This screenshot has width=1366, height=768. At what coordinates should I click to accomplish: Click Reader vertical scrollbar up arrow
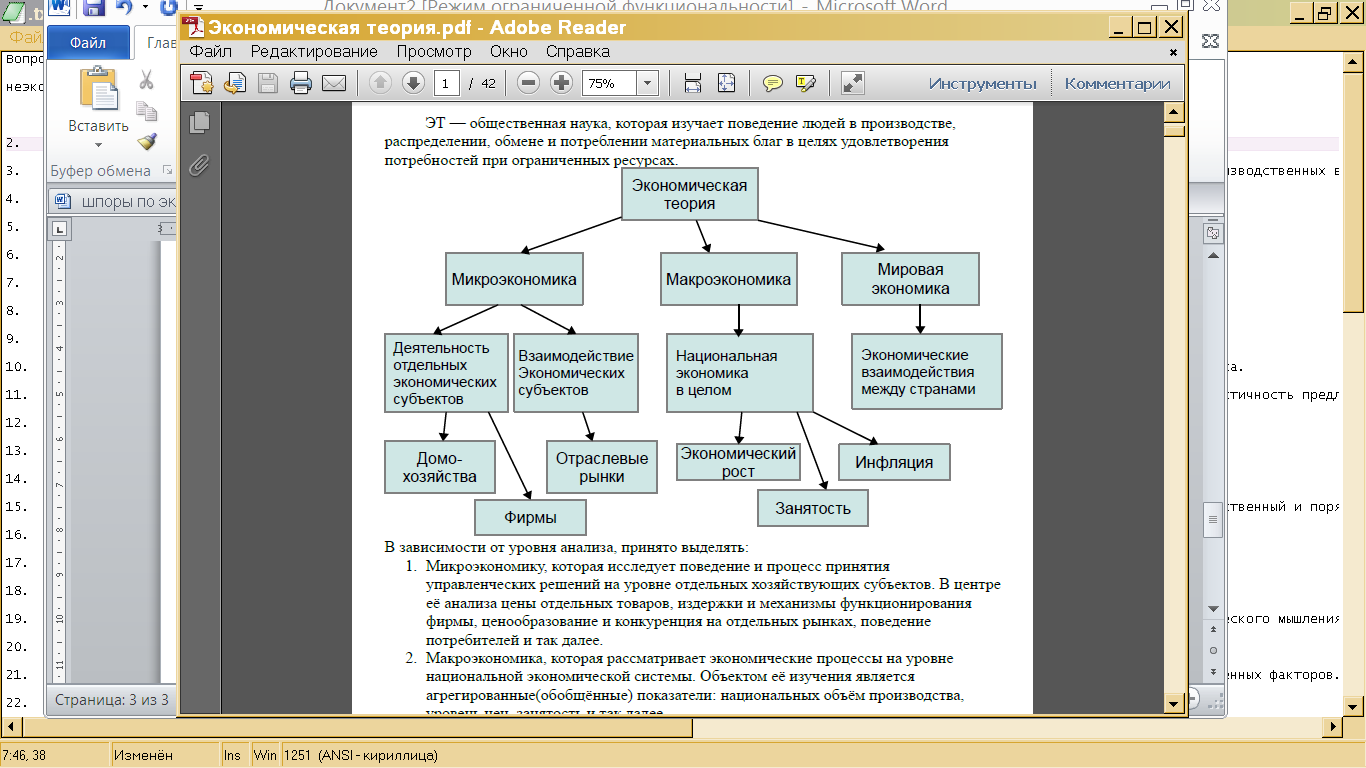point(1175,110)
